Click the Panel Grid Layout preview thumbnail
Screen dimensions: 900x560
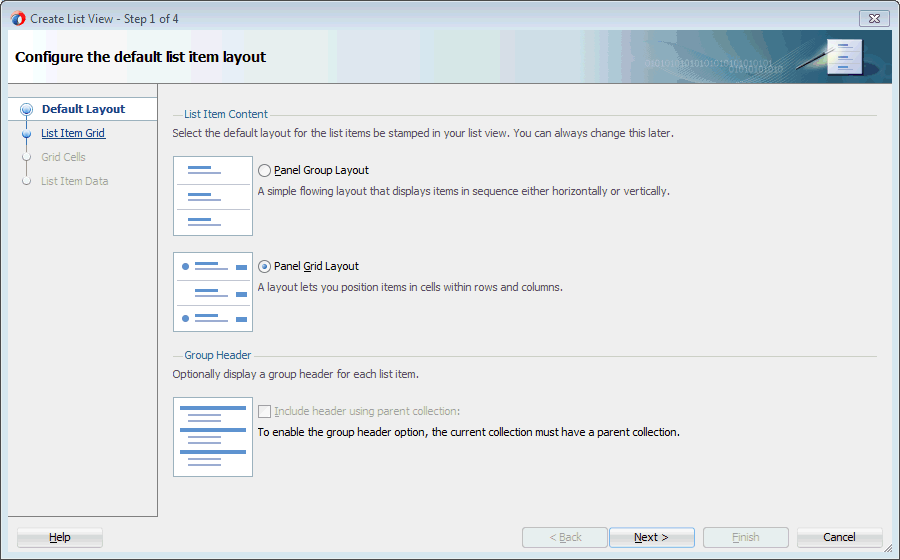pos(213,292)
